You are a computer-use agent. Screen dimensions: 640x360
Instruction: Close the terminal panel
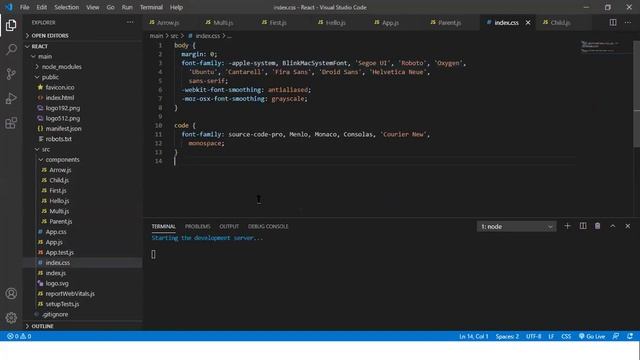[628, 226]
